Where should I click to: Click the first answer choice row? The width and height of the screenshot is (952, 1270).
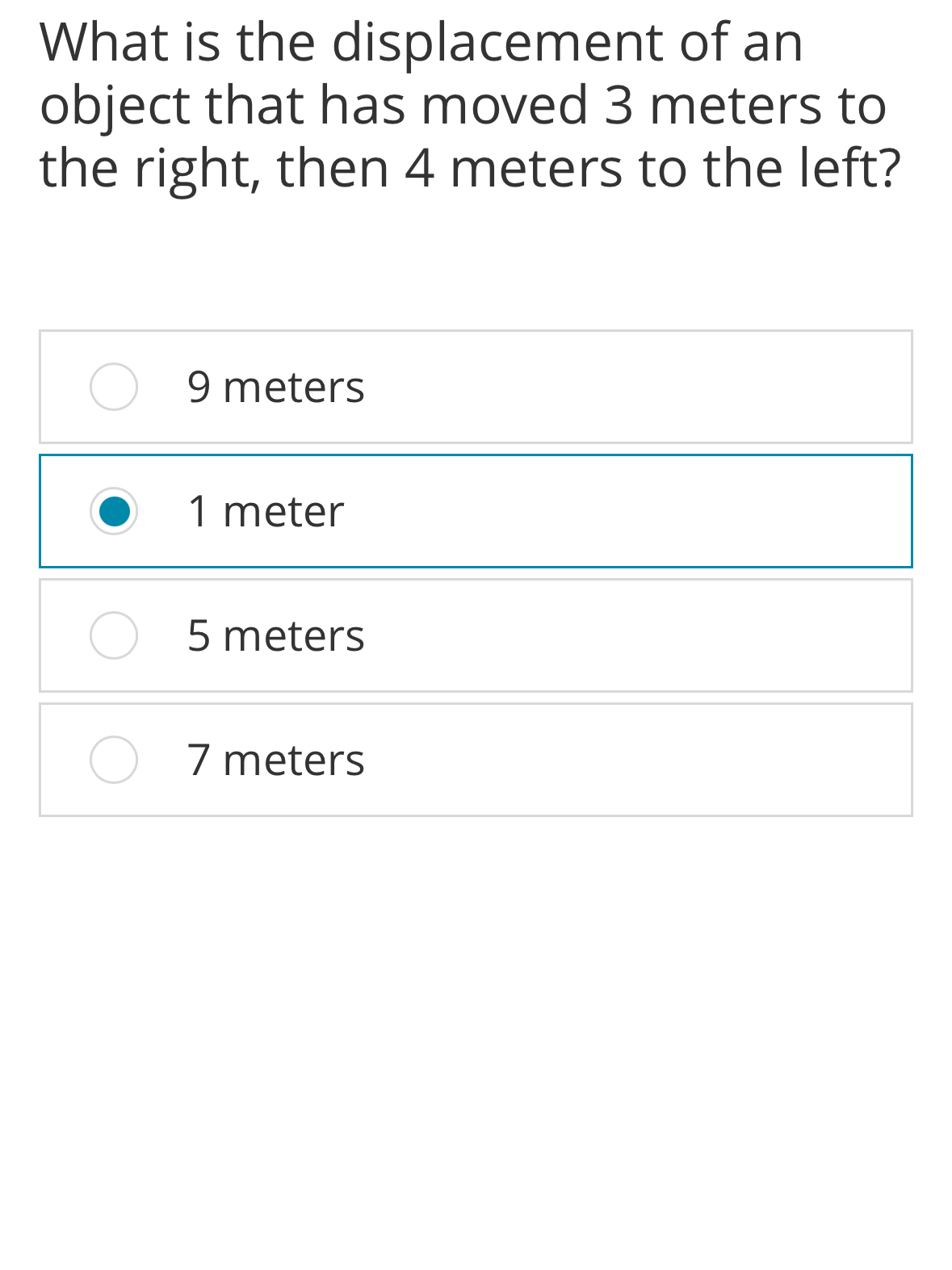tap(476, 387)
